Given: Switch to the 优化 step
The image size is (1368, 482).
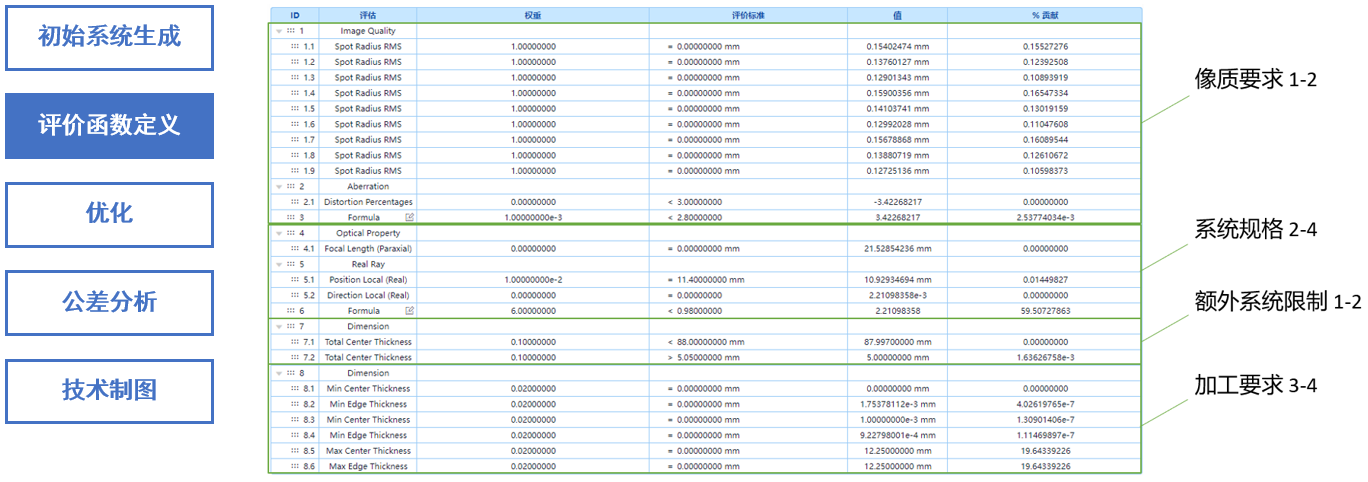Looking at the screenshot, I should 109,214.
